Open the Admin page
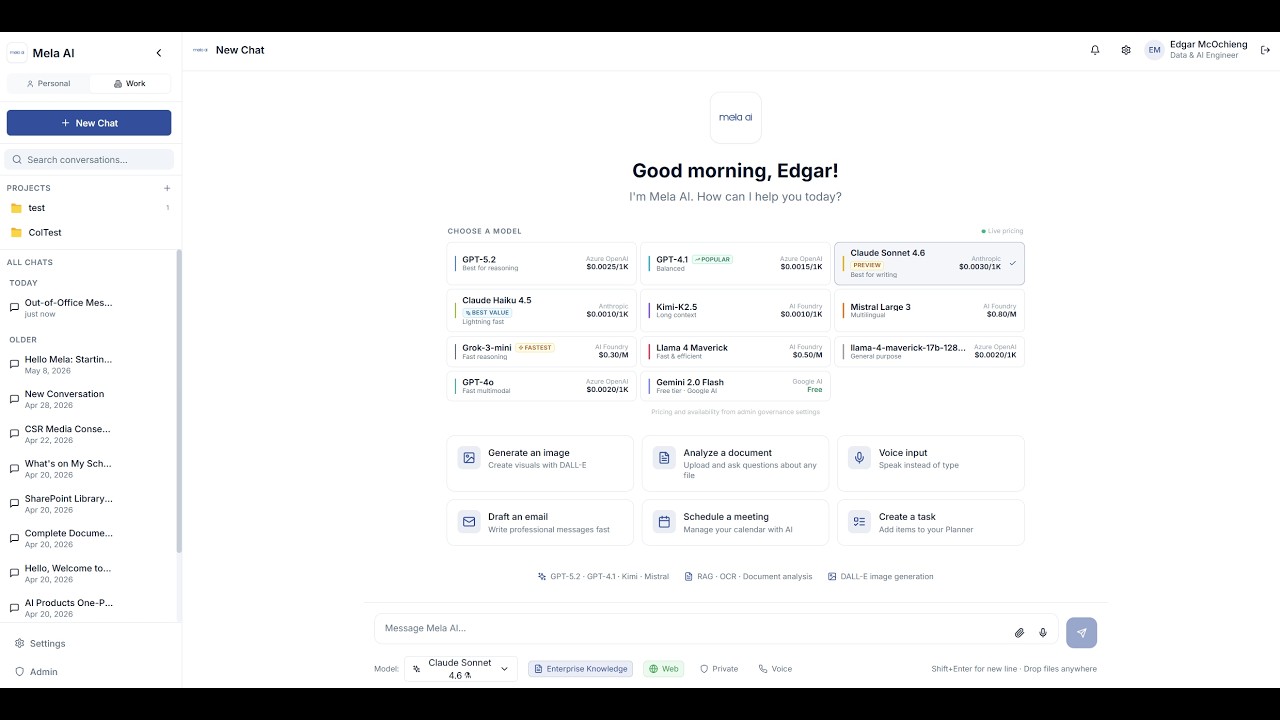 coord(89,672)
